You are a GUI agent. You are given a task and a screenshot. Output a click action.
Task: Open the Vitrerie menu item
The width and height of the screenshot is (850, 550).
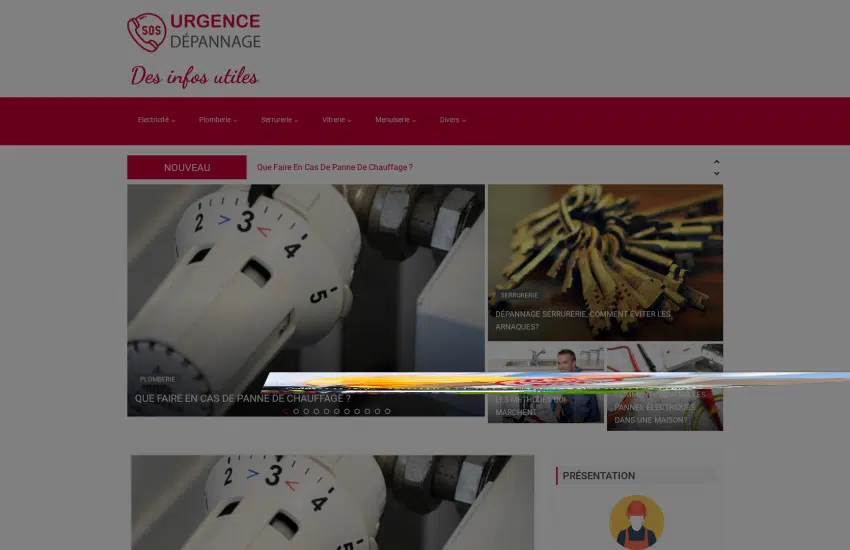(336, 120)
